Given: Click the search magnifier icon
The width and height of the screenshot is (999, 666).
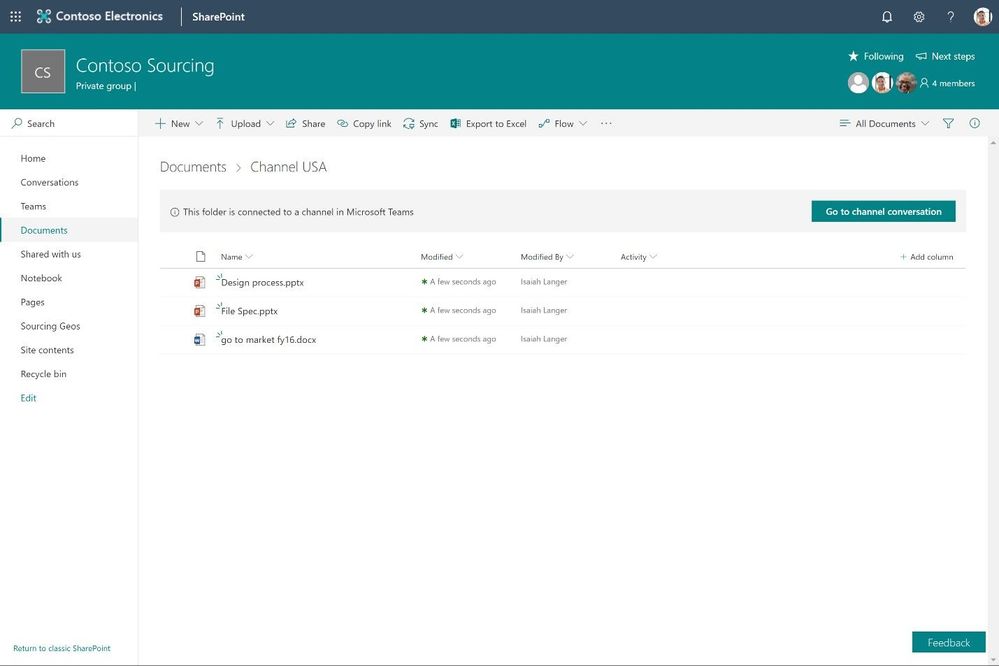Looking at the screenshot, I should 17,123.
